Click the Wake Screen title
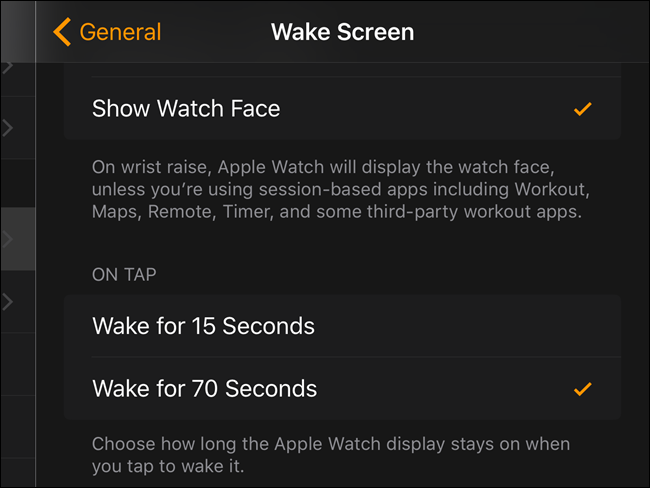650x488 pixels. (342, 32)
